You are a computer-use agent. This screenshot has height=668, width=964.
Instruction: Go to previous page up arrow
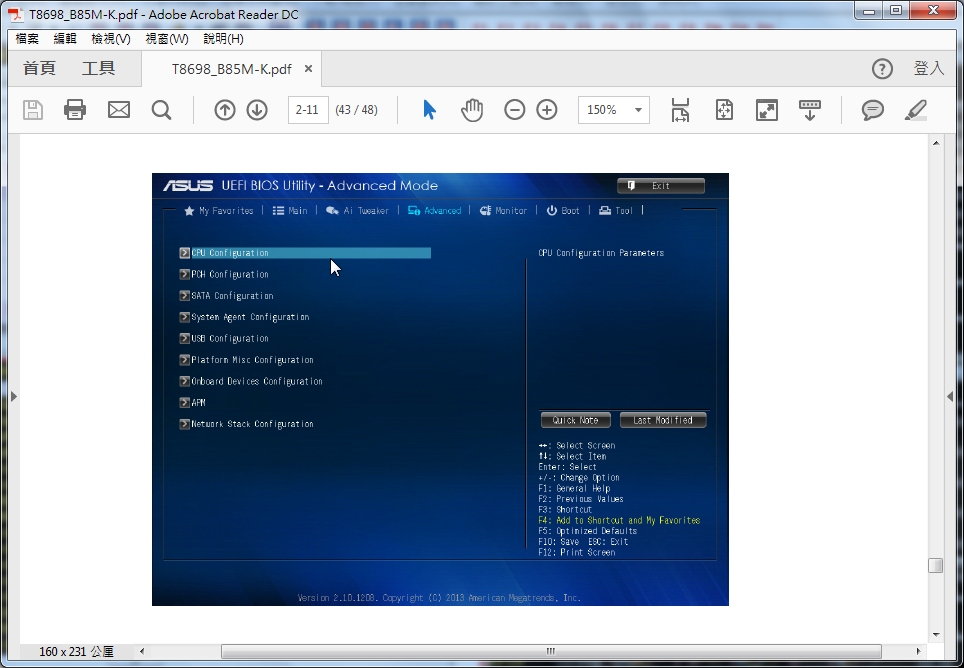click(x=225, y=110)
